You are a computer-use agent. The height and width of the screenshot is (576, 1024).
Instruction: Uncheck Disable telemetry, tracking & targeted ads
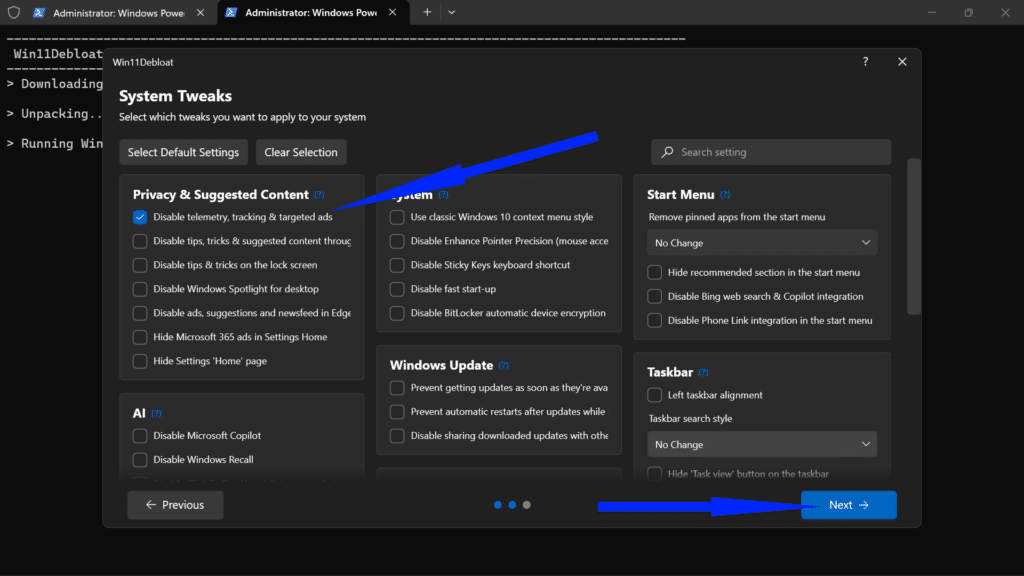pyautogui.click(x=139, y=217)
